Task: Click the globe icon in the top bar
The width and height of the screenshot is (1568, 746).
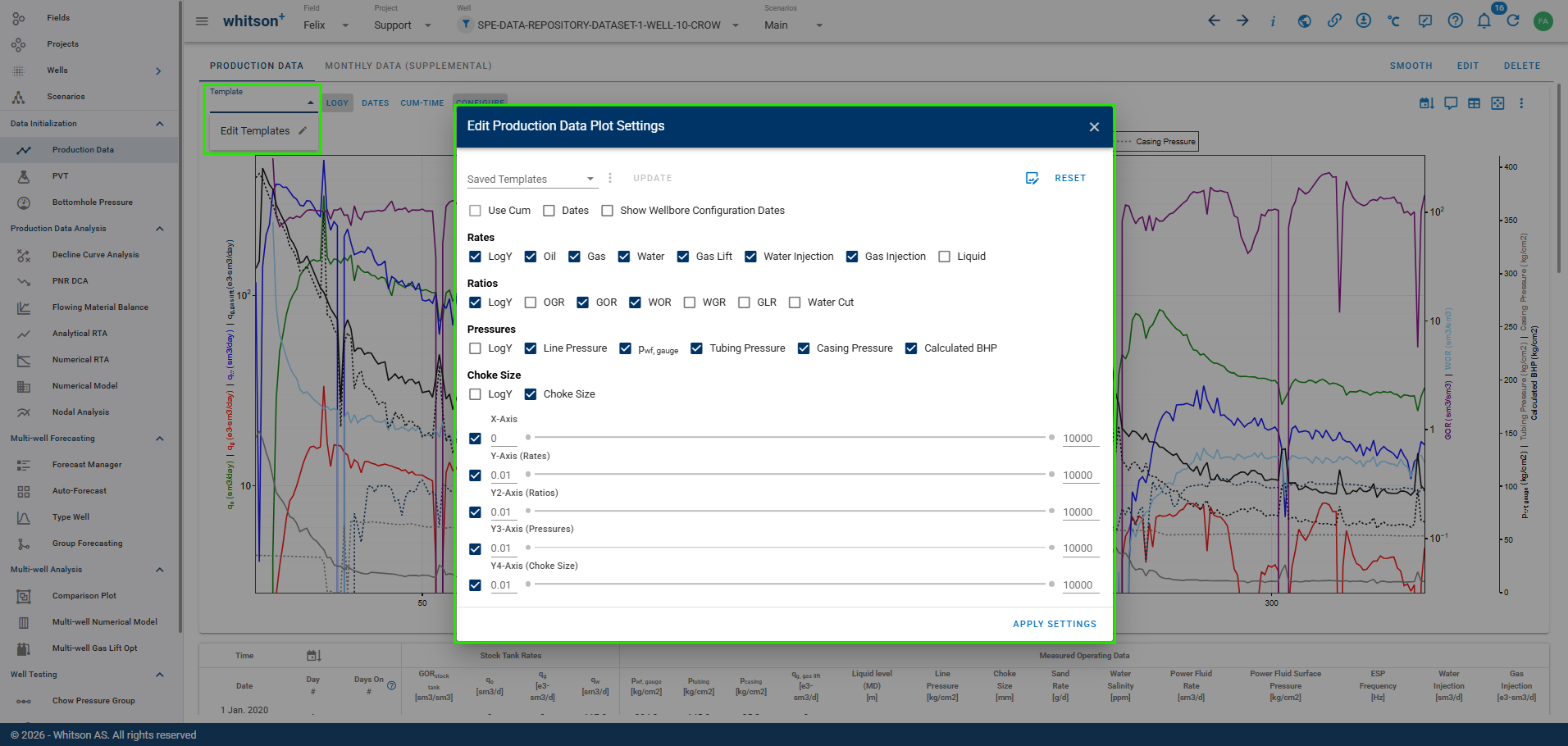Action: tap(1304, 21)
